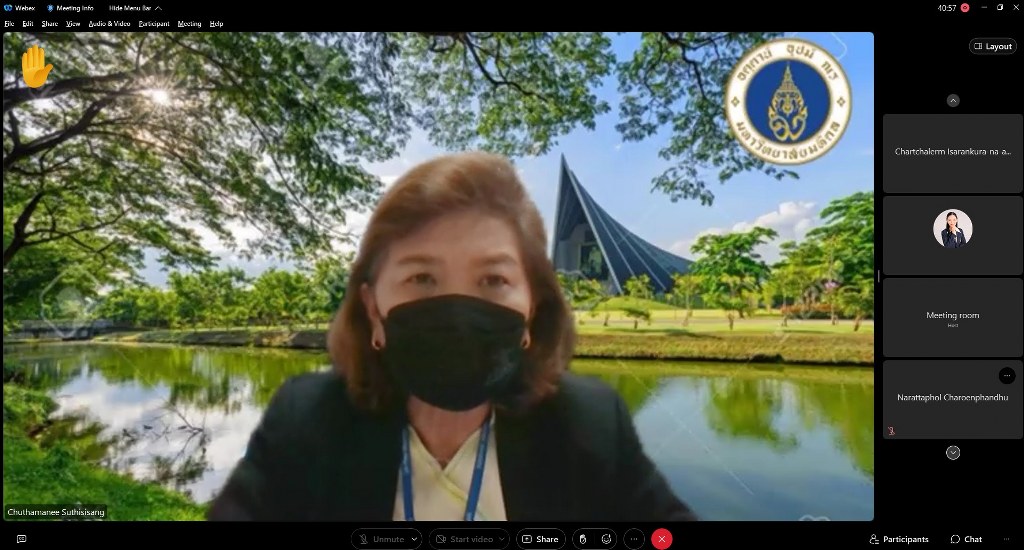The width and height of the screenshot is (1024, 550).
Task: Expand video options arrow beside Start video
Action: pos(502,539)
